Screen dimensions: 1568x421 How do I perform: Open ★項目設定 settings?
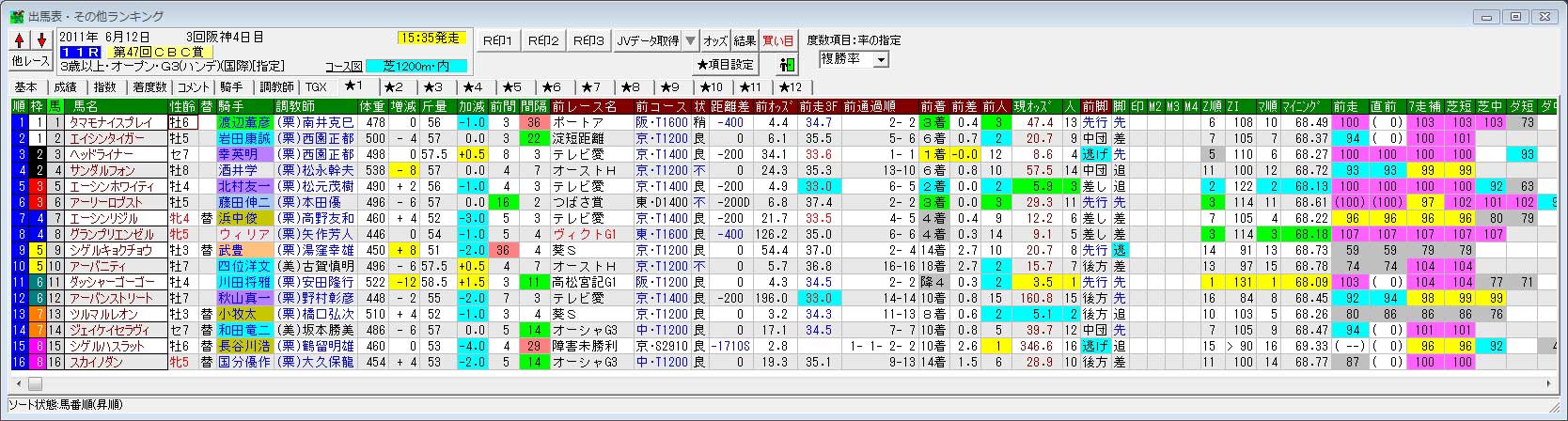point(724,65)
